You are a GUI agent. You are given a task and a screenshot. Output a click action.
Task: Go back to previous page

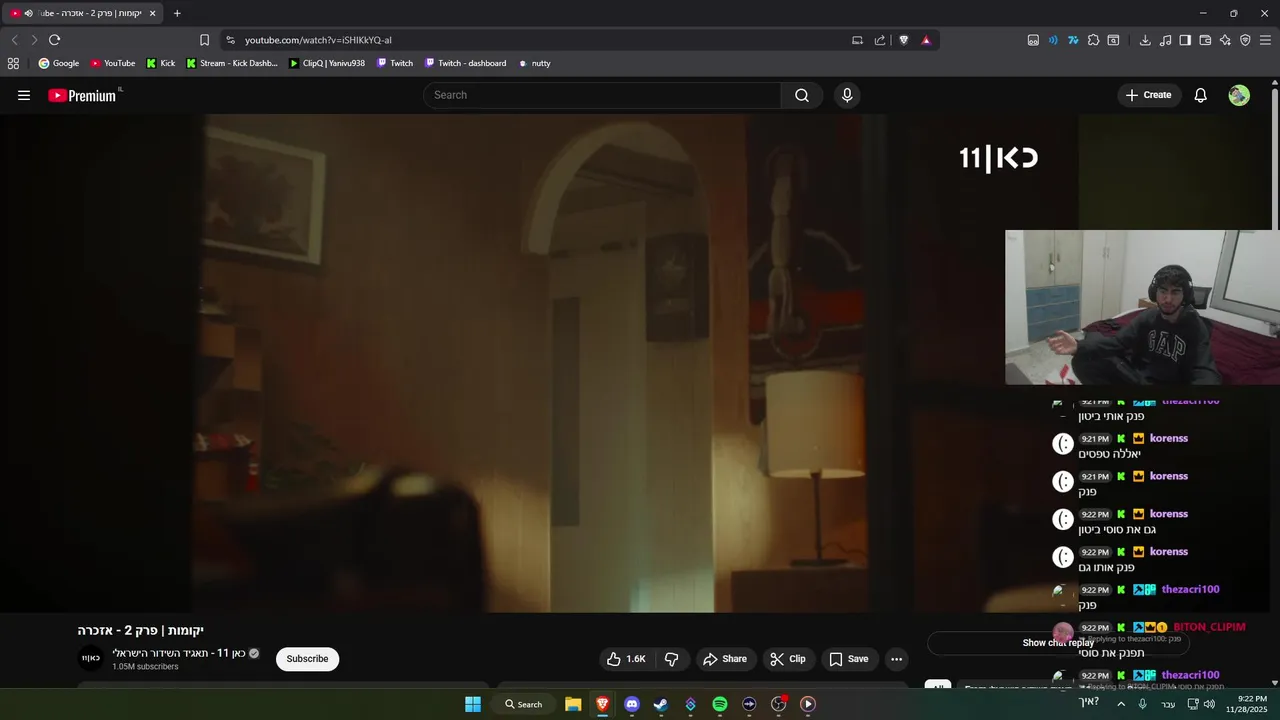pos(14,40)
